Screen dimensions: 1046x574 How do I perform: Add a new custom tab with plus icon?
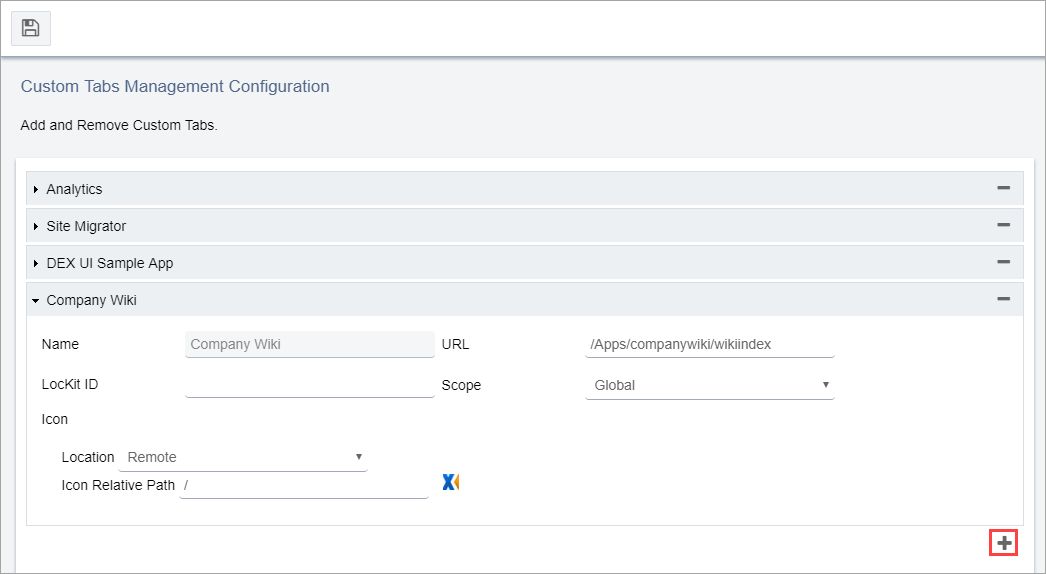[x=1004, y=543]
